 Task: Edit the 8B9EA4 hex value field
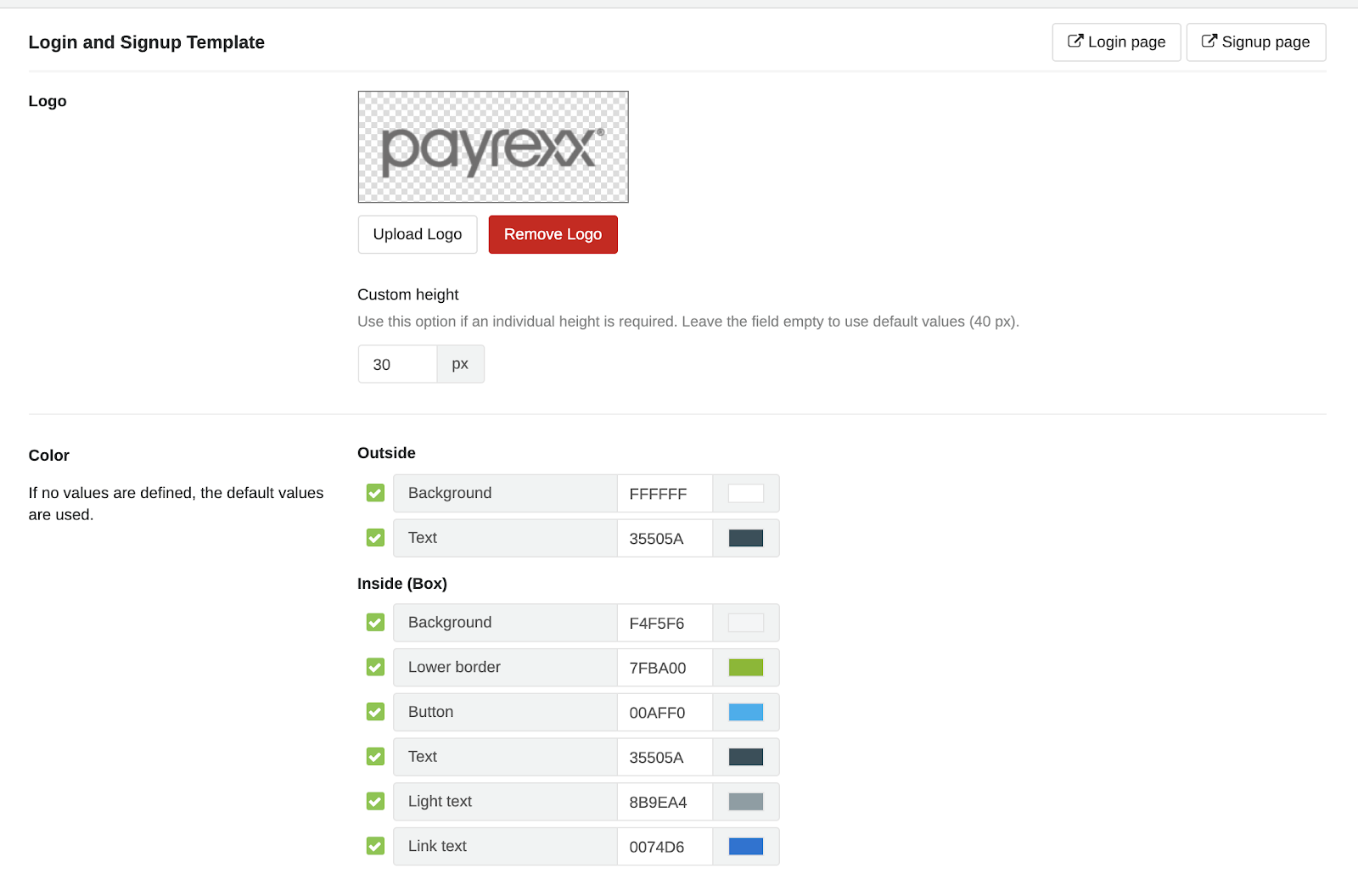(665, 801)
